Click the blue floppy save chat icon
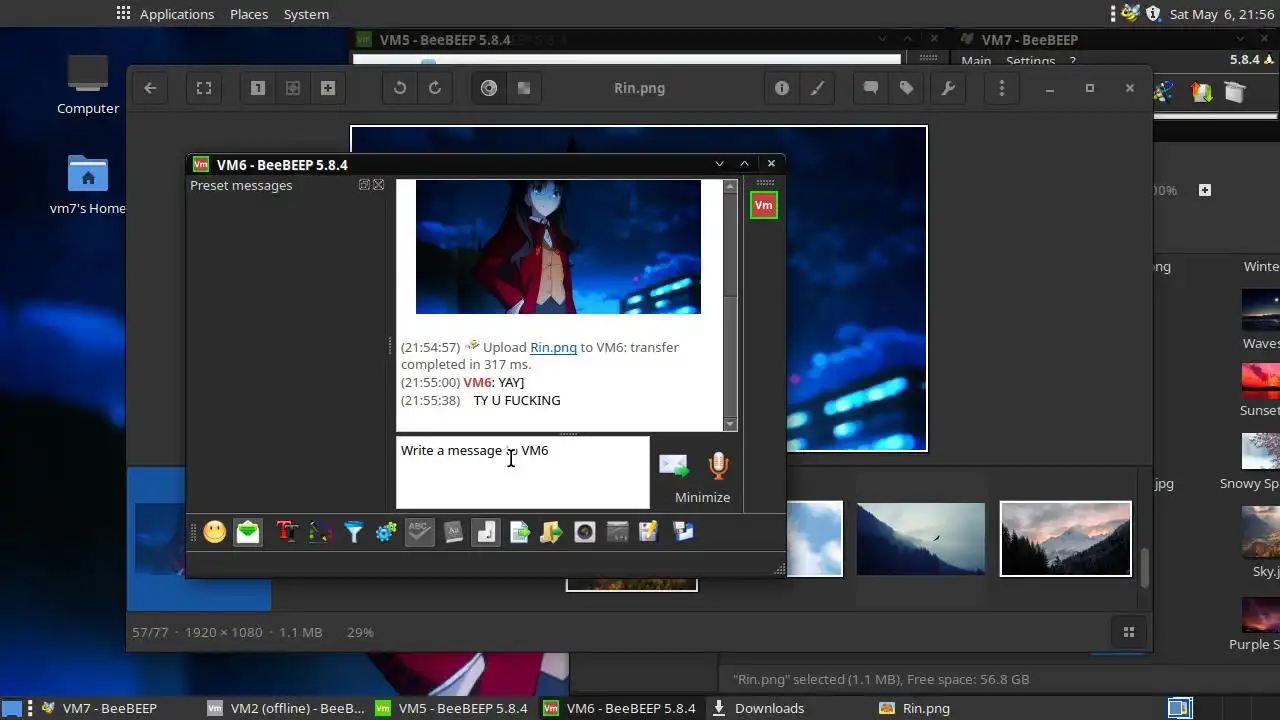The width and height of the screenshot is (1280, 720). coord(684,532)
